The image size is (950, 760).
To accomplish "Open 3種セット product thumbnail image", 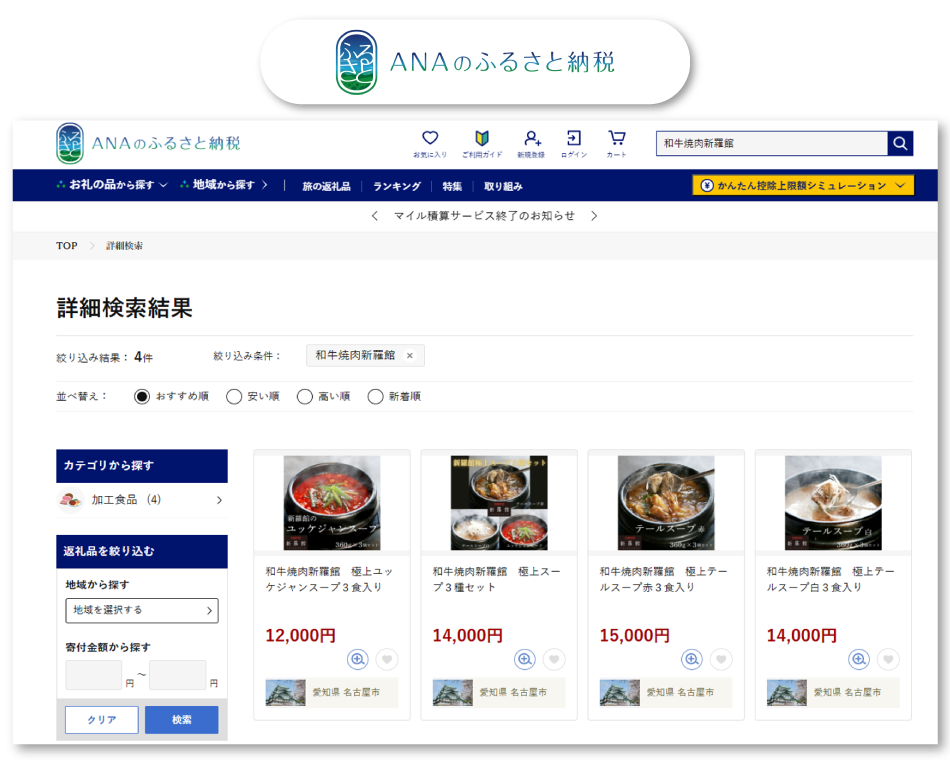I will click(499, 503).
